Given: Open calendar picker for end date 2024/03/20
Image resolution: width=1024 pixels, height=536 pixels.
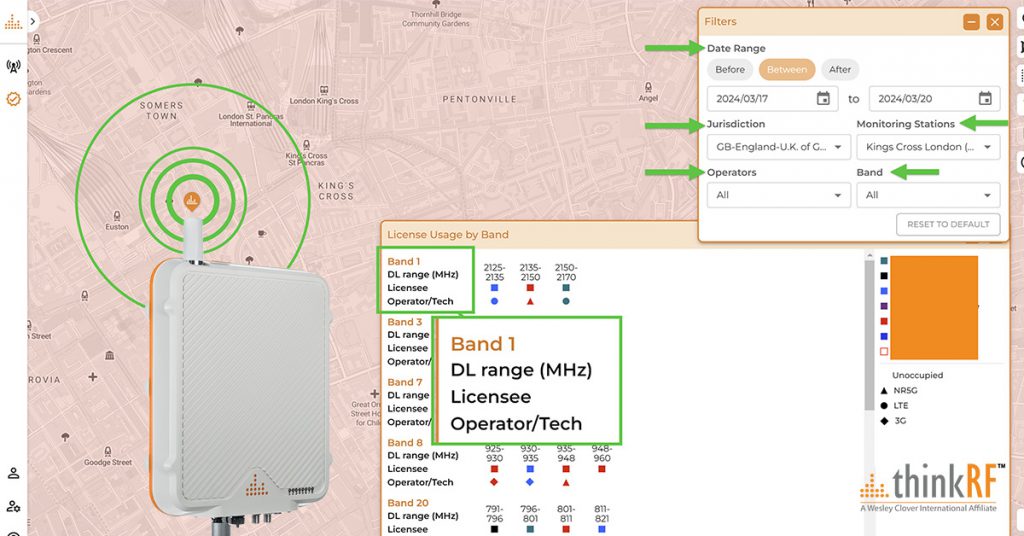Looking at the screenshot, I should pos(985,98).
